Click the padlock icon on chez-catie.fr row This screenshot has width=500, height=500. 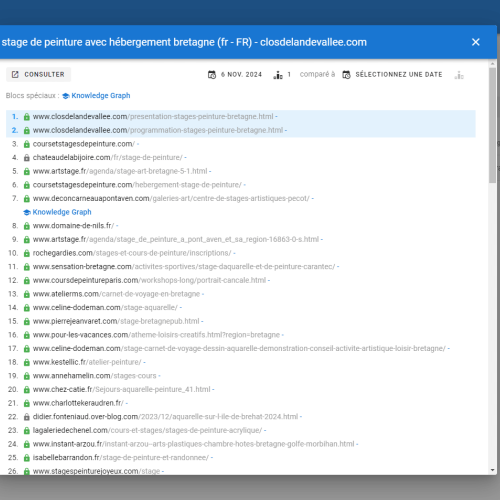[27, 390]
